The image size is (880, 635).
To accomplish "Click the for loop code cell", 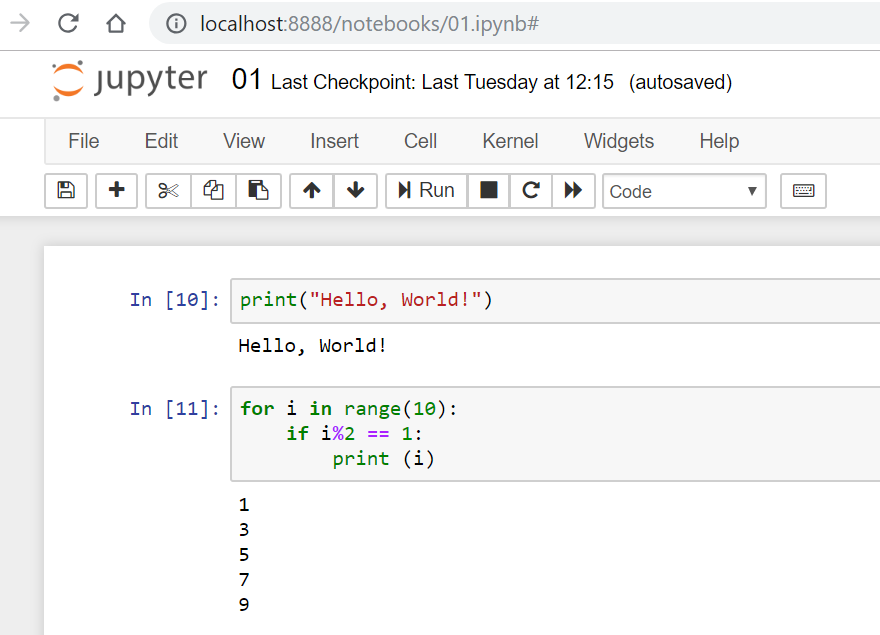I will click(555, 434).
